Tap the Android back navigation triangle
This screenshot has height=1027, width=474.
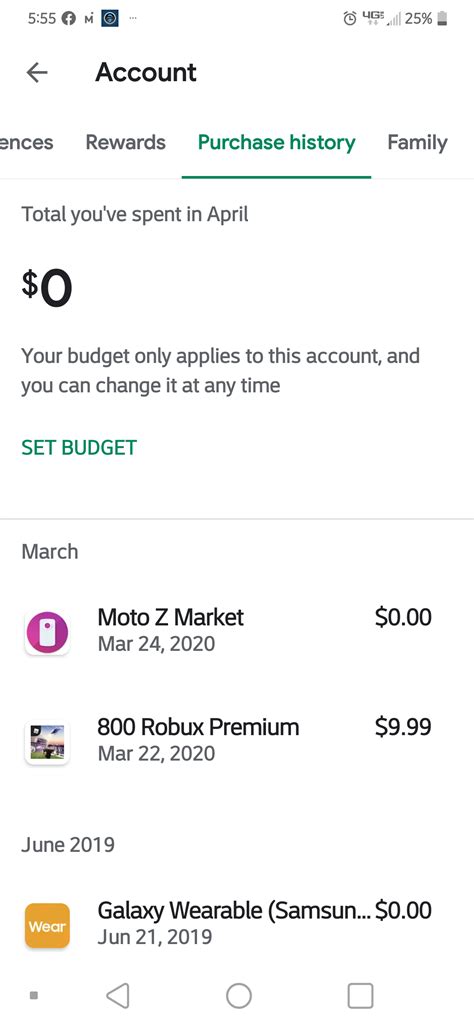pyautogui.click(x=117, y=996)
